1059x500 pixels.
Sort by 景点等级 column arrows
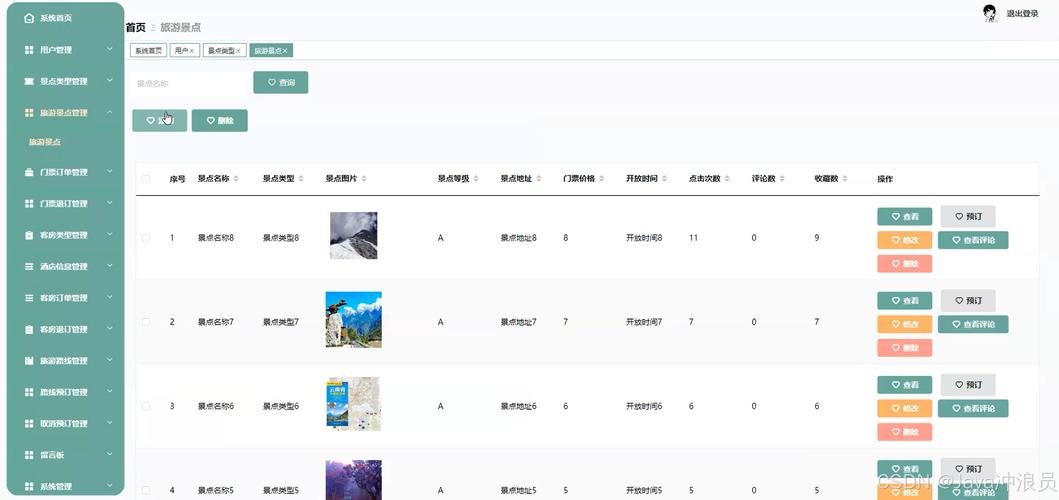tap(475, 179)
